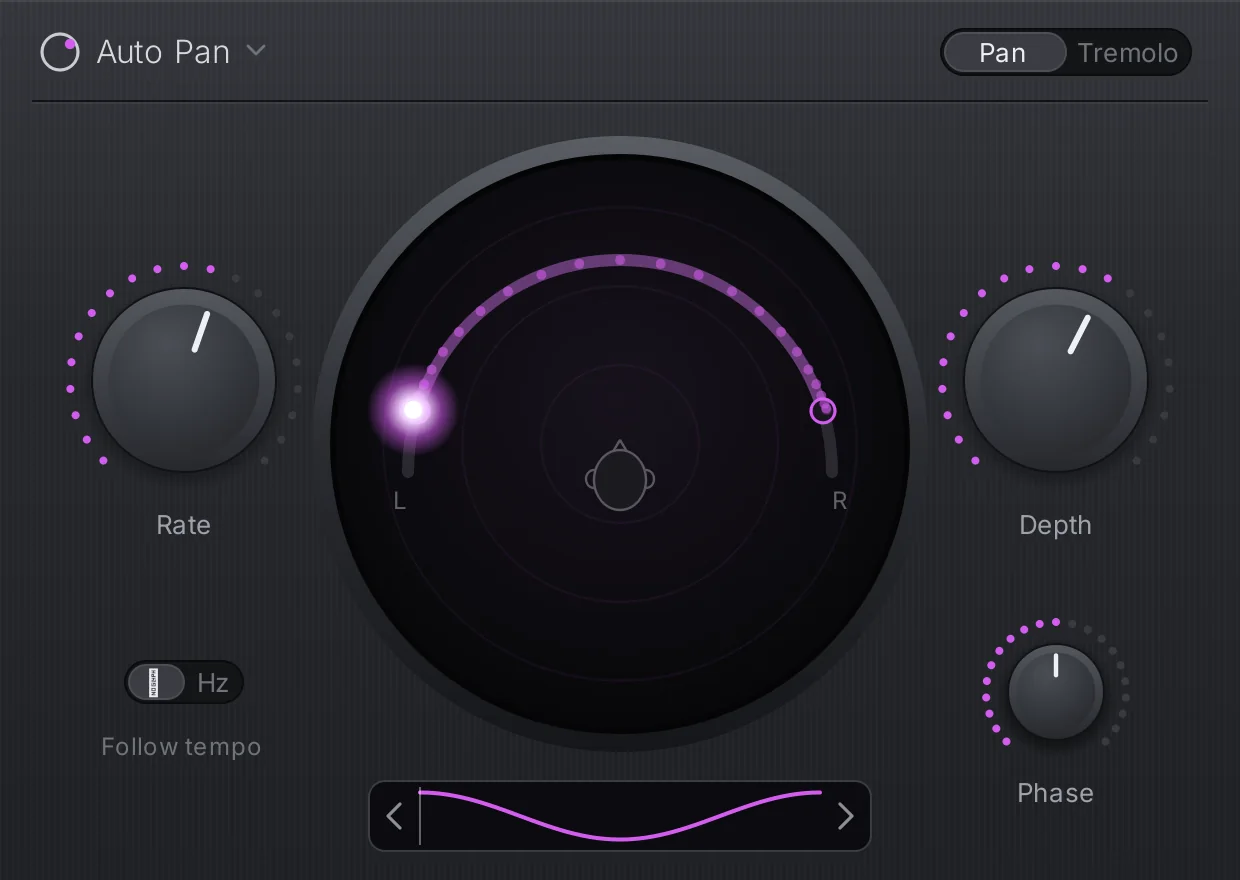
Task: Click the L label on pan arc
Action: [400, 502]
